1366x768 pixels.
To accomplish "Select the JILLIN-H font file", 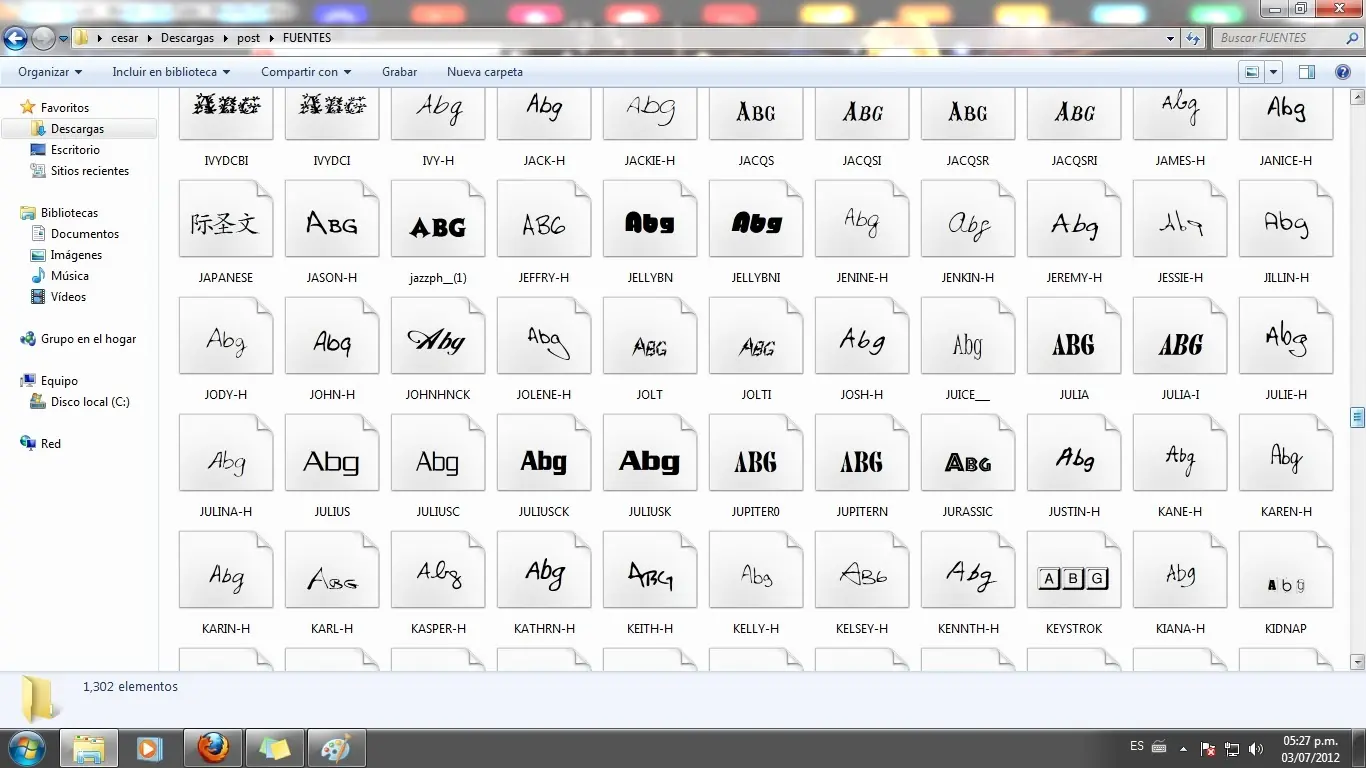I will tap(1286, 232).
